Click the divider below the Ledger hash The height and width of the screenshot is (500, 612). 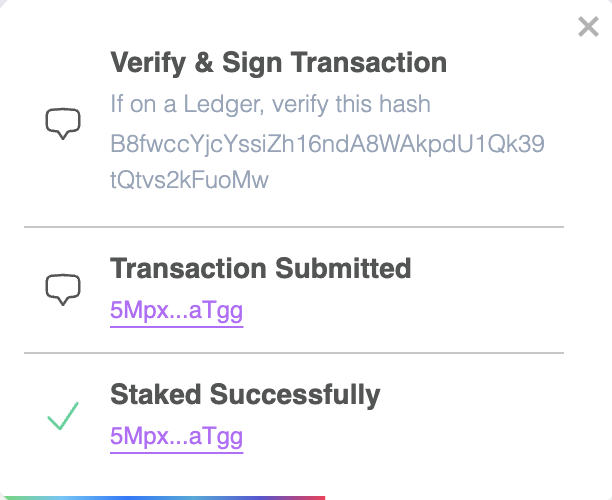[294, 227]
